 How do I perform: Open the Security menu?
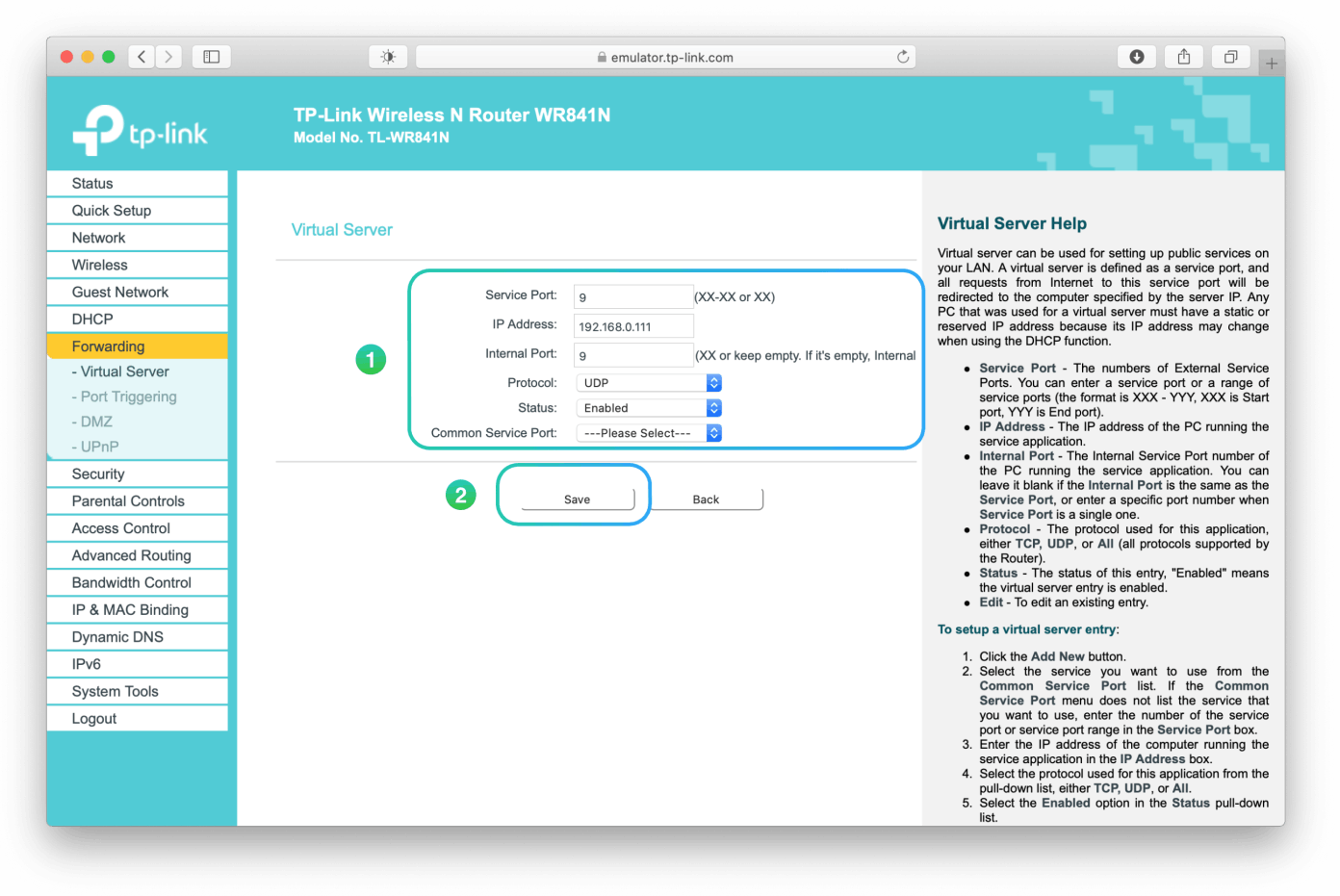137,474
